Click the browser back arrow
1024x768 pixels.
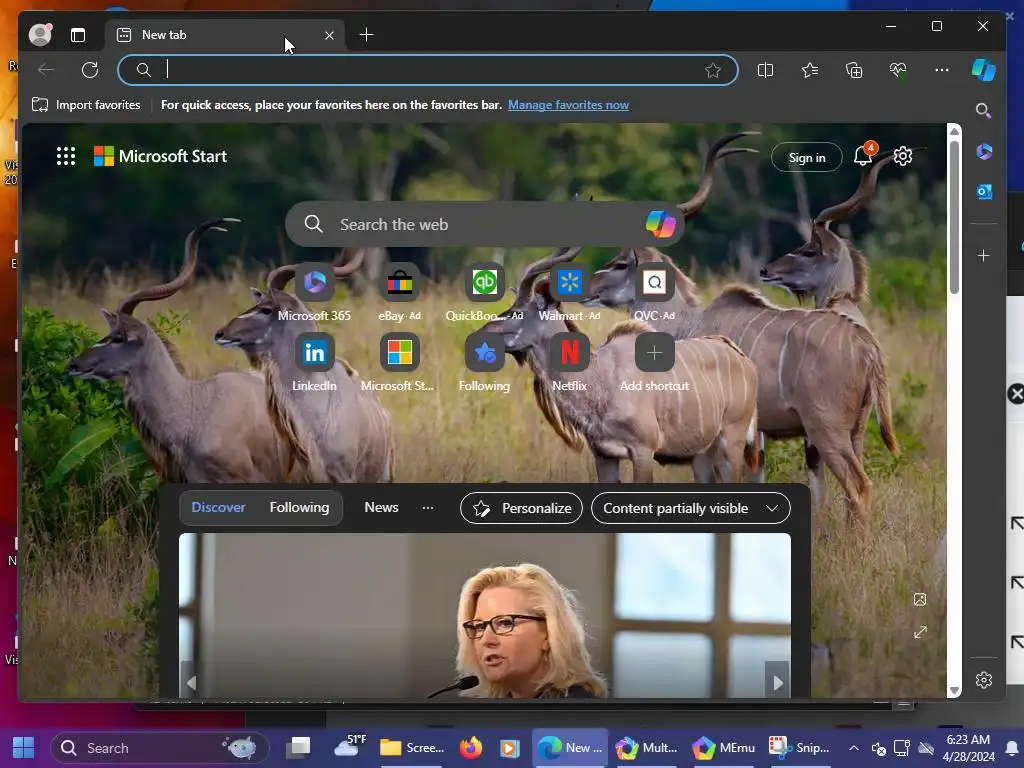click(x=46, y=70)
